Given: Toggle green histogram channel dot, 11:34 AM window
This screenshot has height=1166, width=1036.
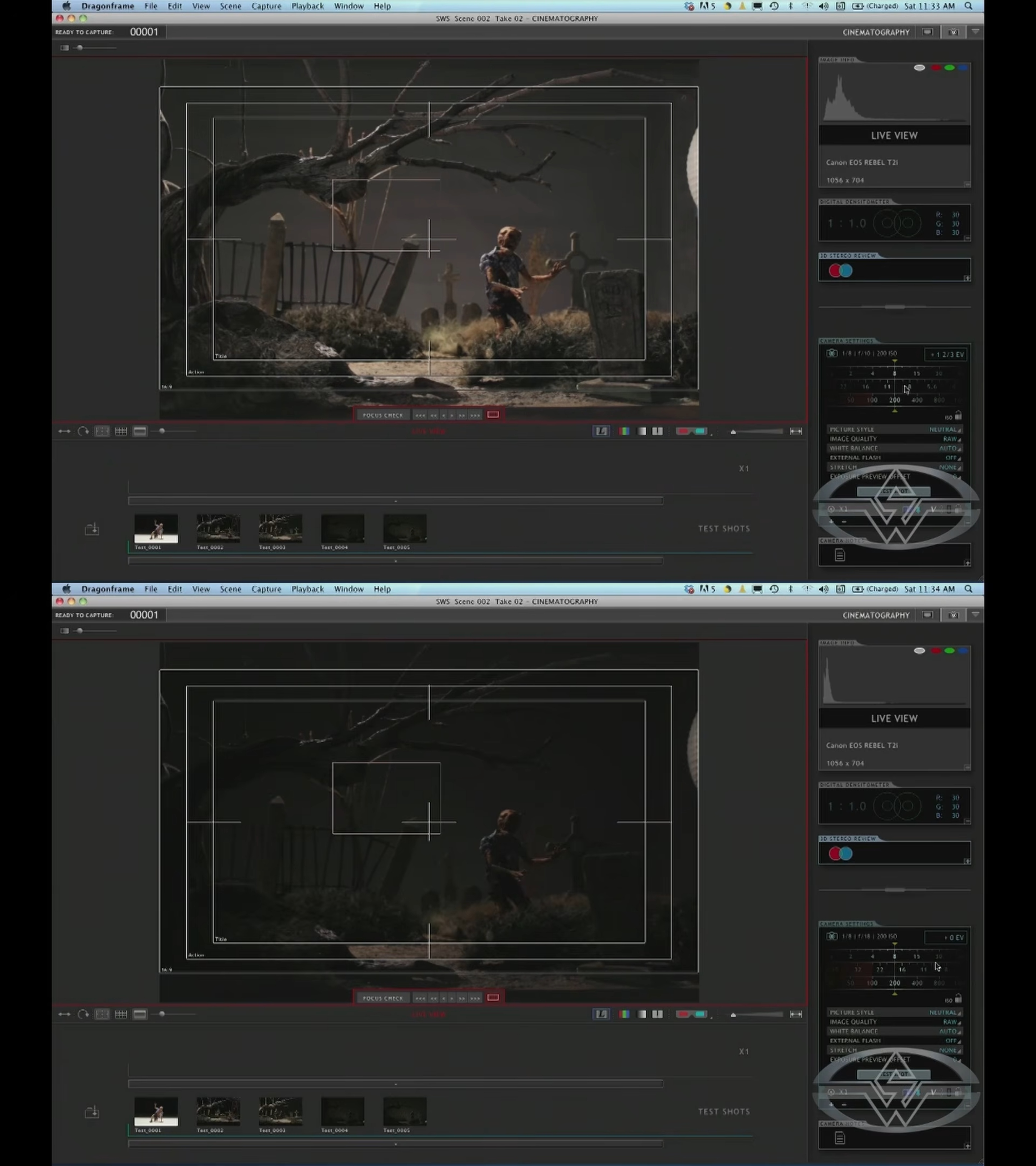Looking at the screenshot, I should pos(949,651).
